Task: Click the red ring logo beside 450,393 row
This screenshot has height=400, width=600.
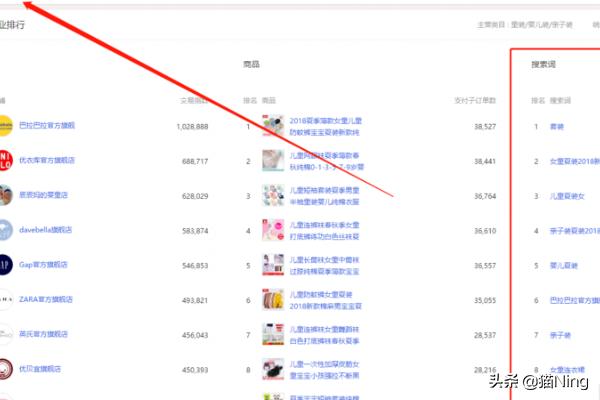Action: coord(6,369)
